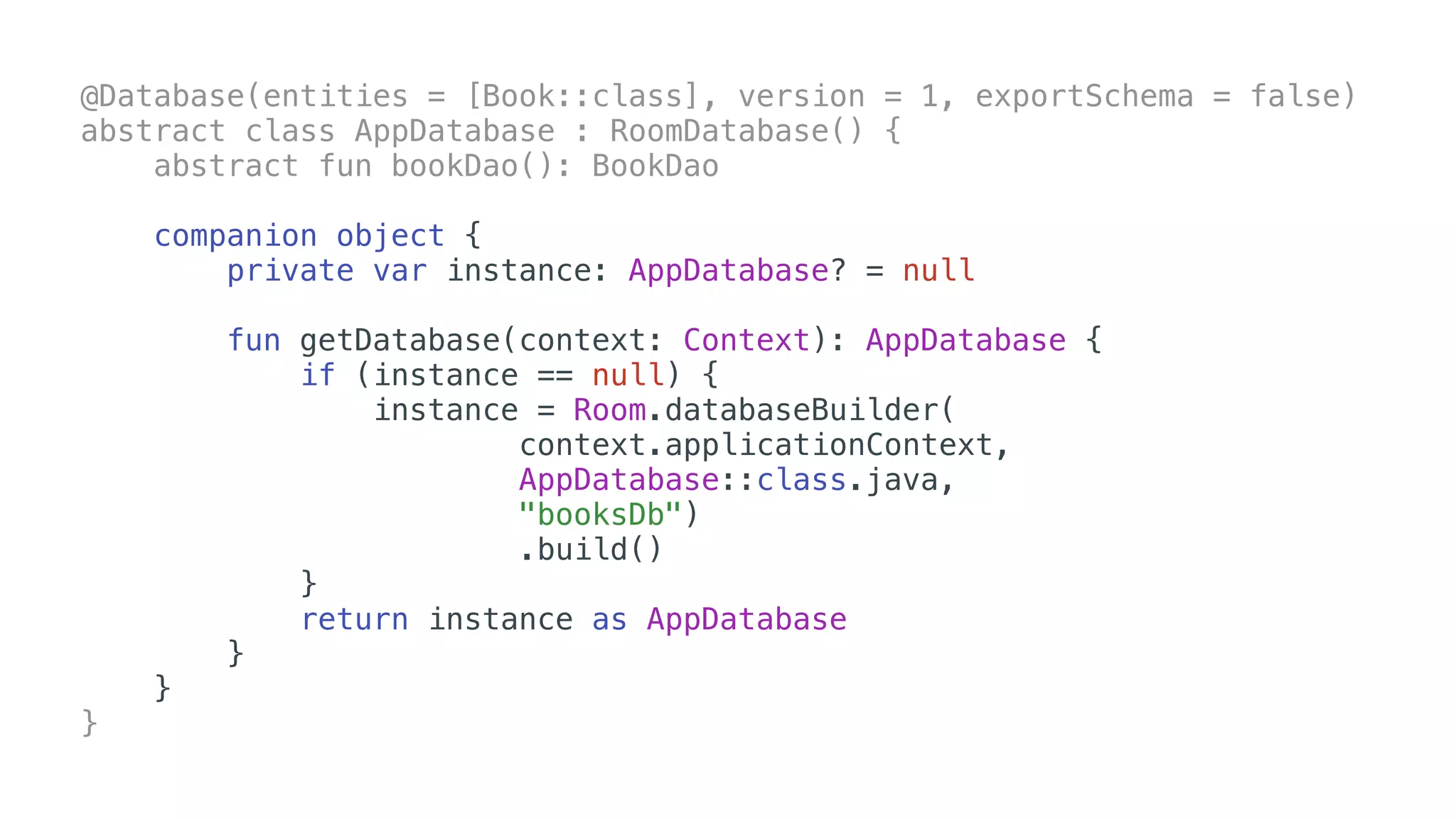Screen dimensions: 1456x819
Task: Click the final gray closing brace
Action: click(90, 723)
